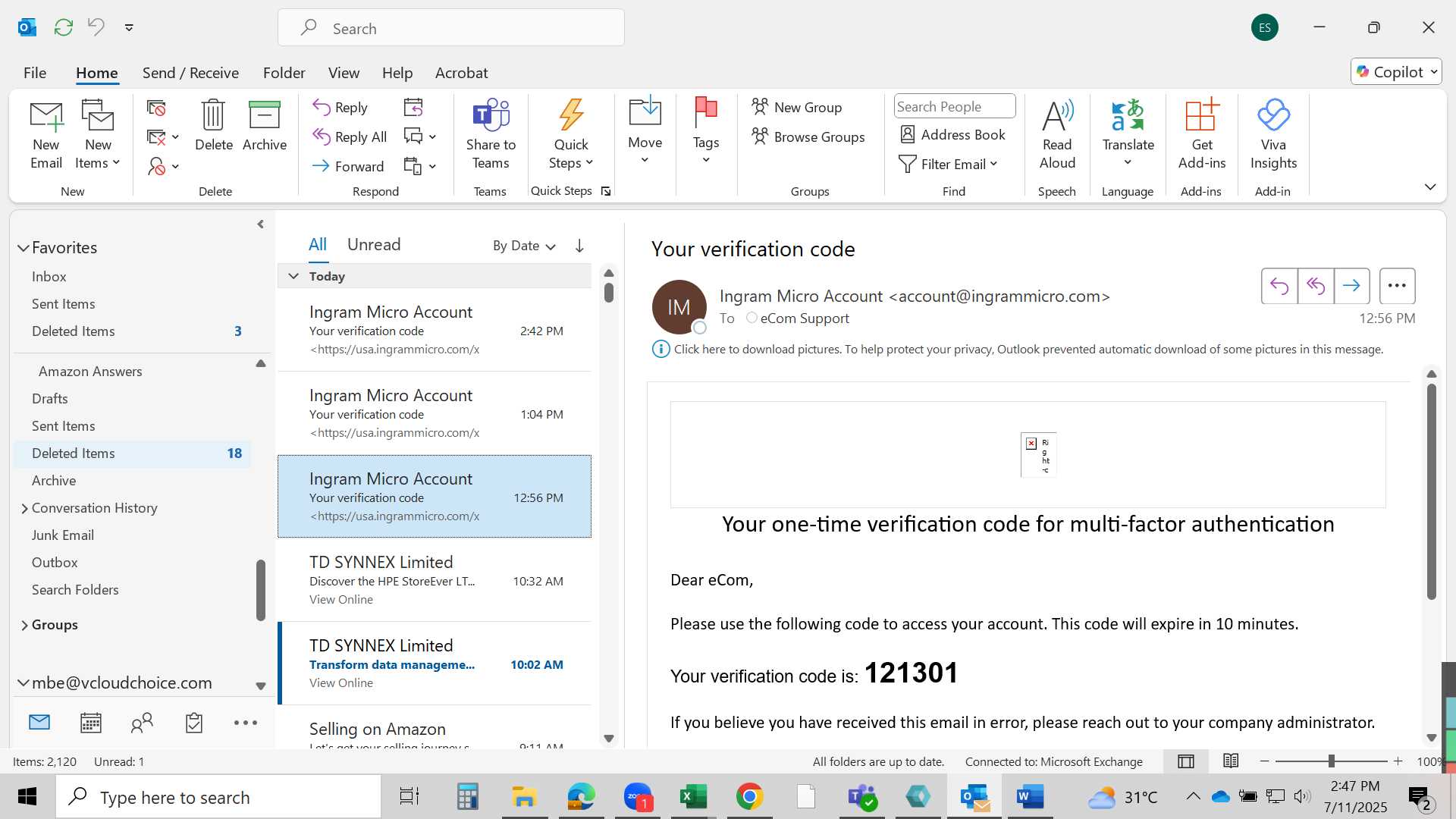The image size is (1456, 819).
Task: Archive the selected message
Action: 264,126
